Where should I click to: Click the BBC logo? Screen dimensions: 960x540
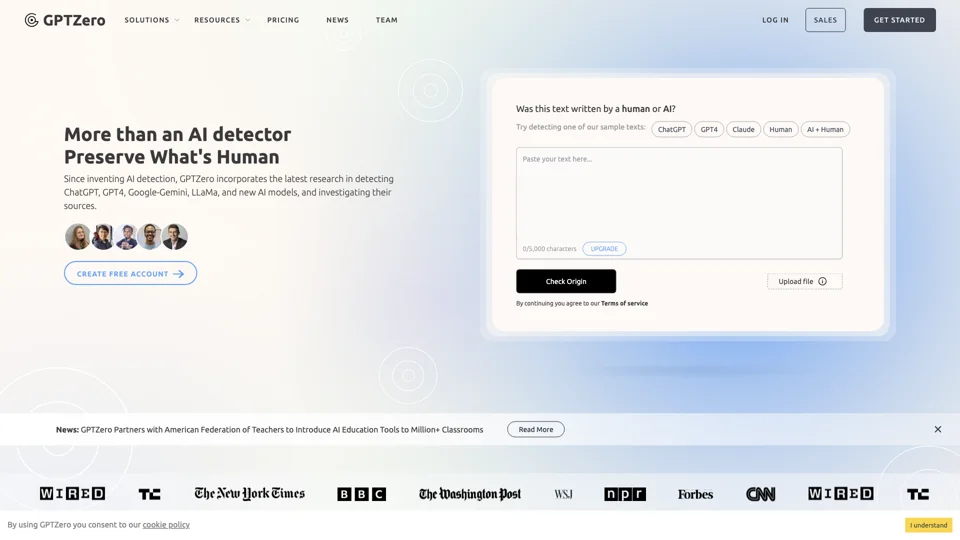[x=361, y=494]
